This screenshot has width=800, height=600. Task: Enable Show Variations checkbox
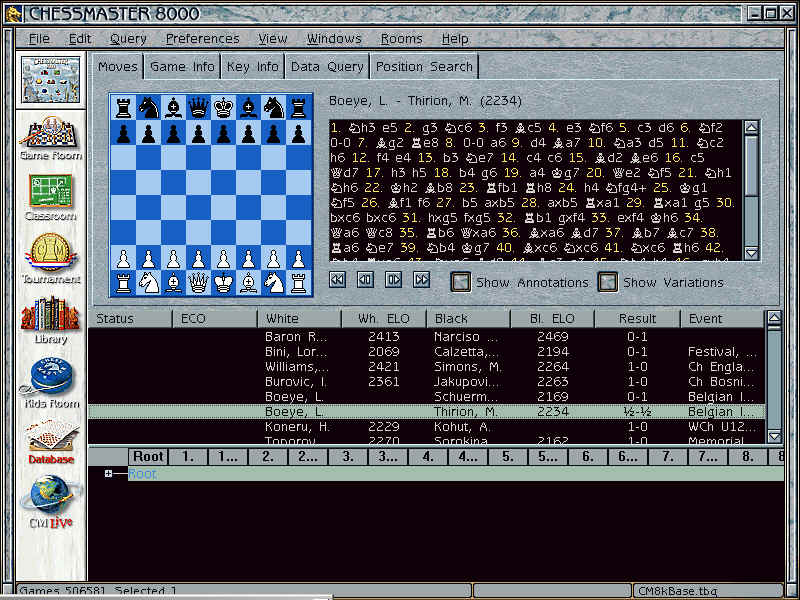(607, 282)
